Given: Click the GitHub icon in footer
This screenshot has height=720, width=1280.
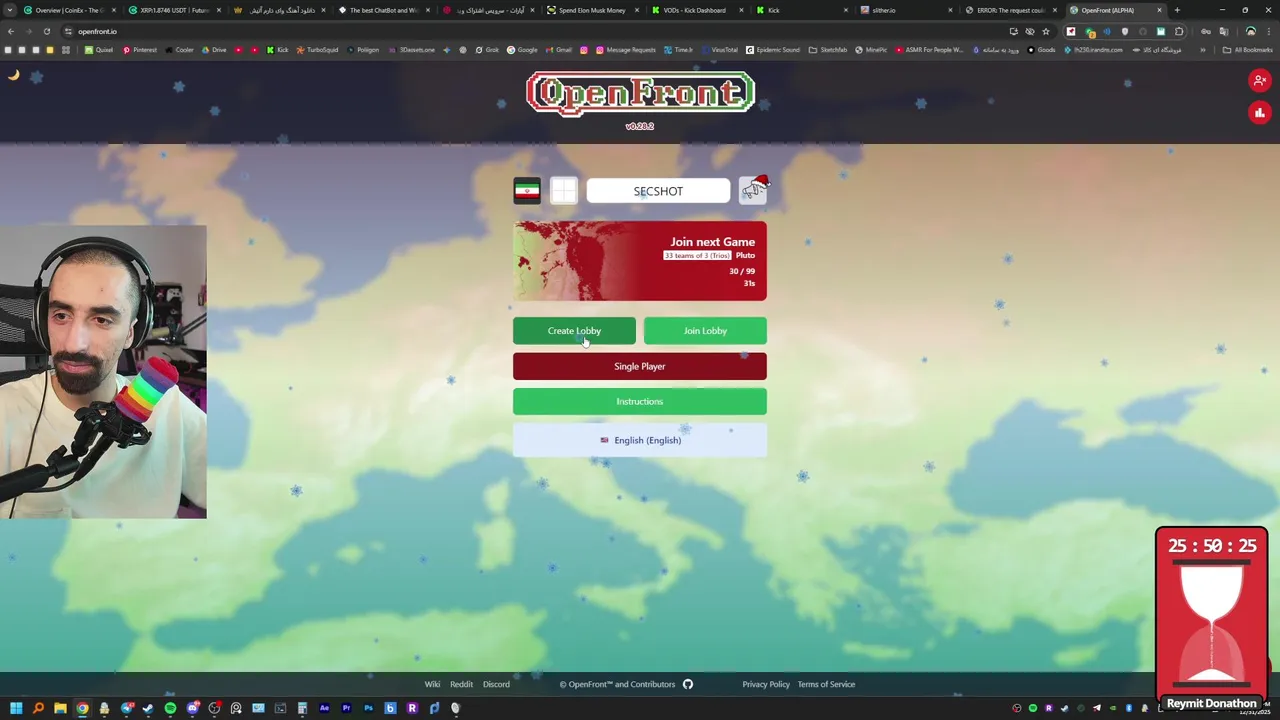Looking at the screenshot, I should click(x=687, y=684).
